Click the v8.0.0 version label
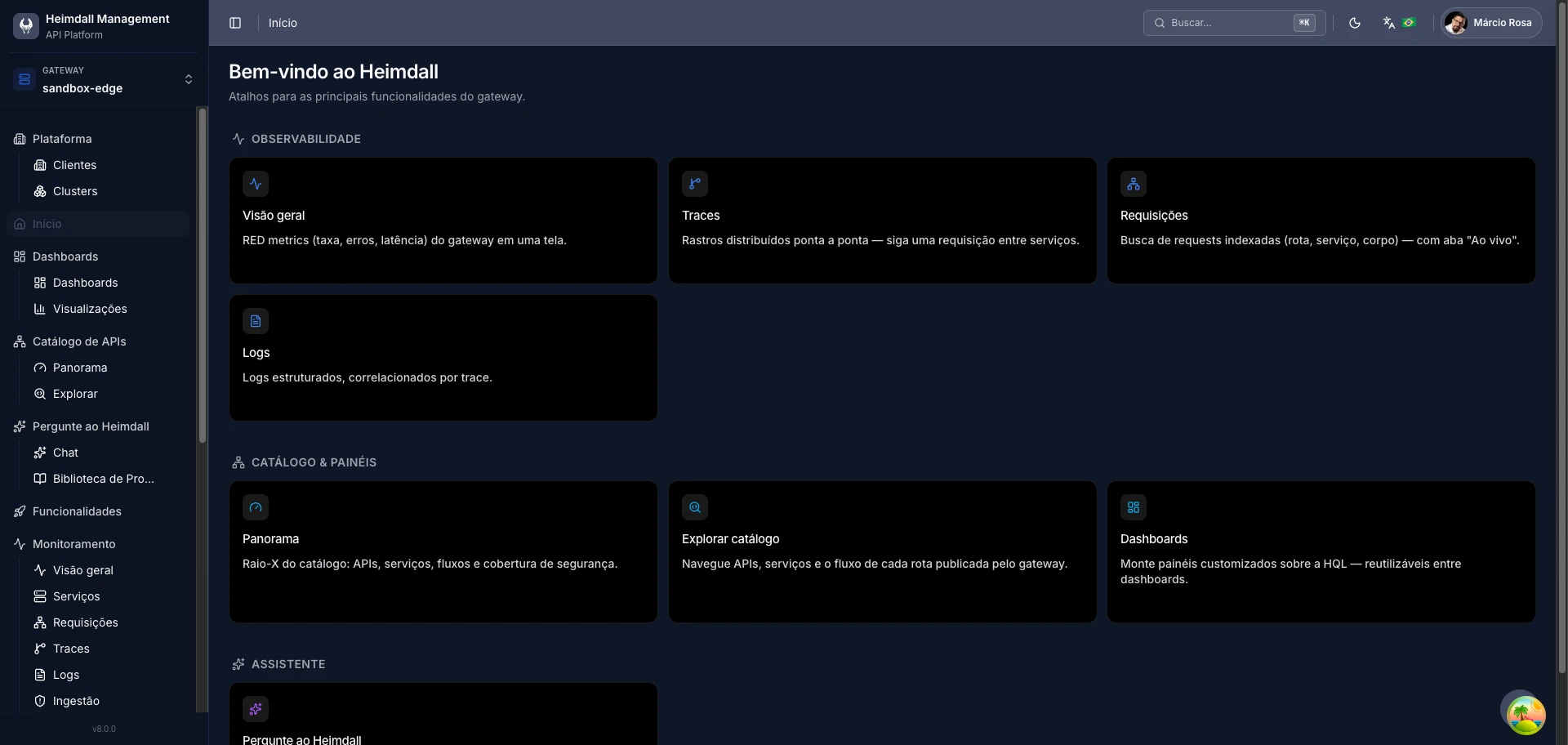 tap(104, 729)
